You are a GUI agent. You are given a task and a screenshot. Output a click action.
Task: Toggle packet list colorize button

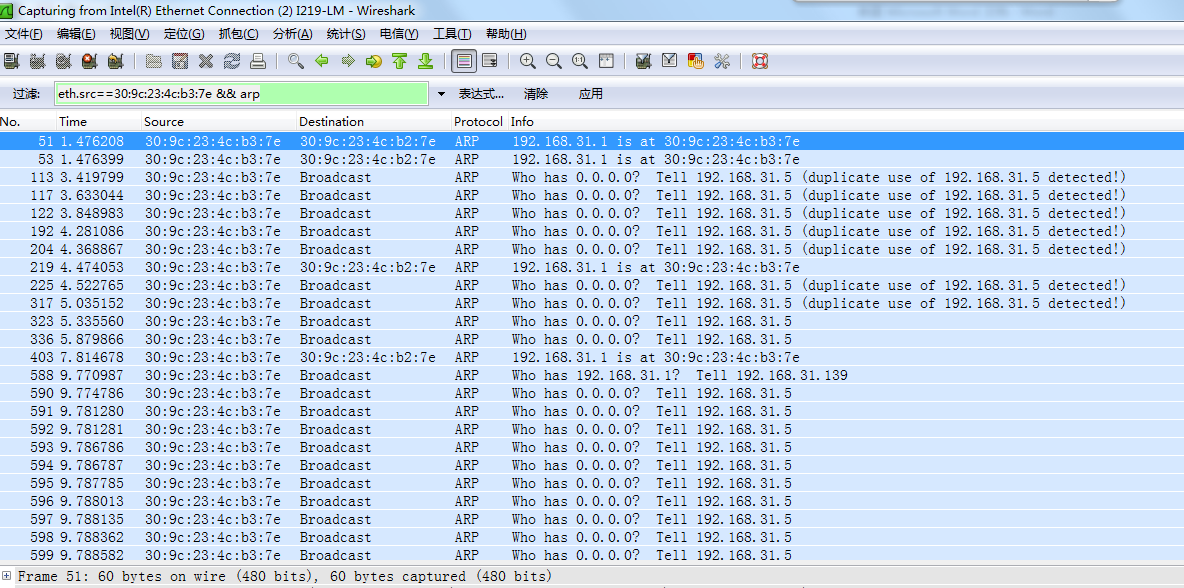point(464,61)
